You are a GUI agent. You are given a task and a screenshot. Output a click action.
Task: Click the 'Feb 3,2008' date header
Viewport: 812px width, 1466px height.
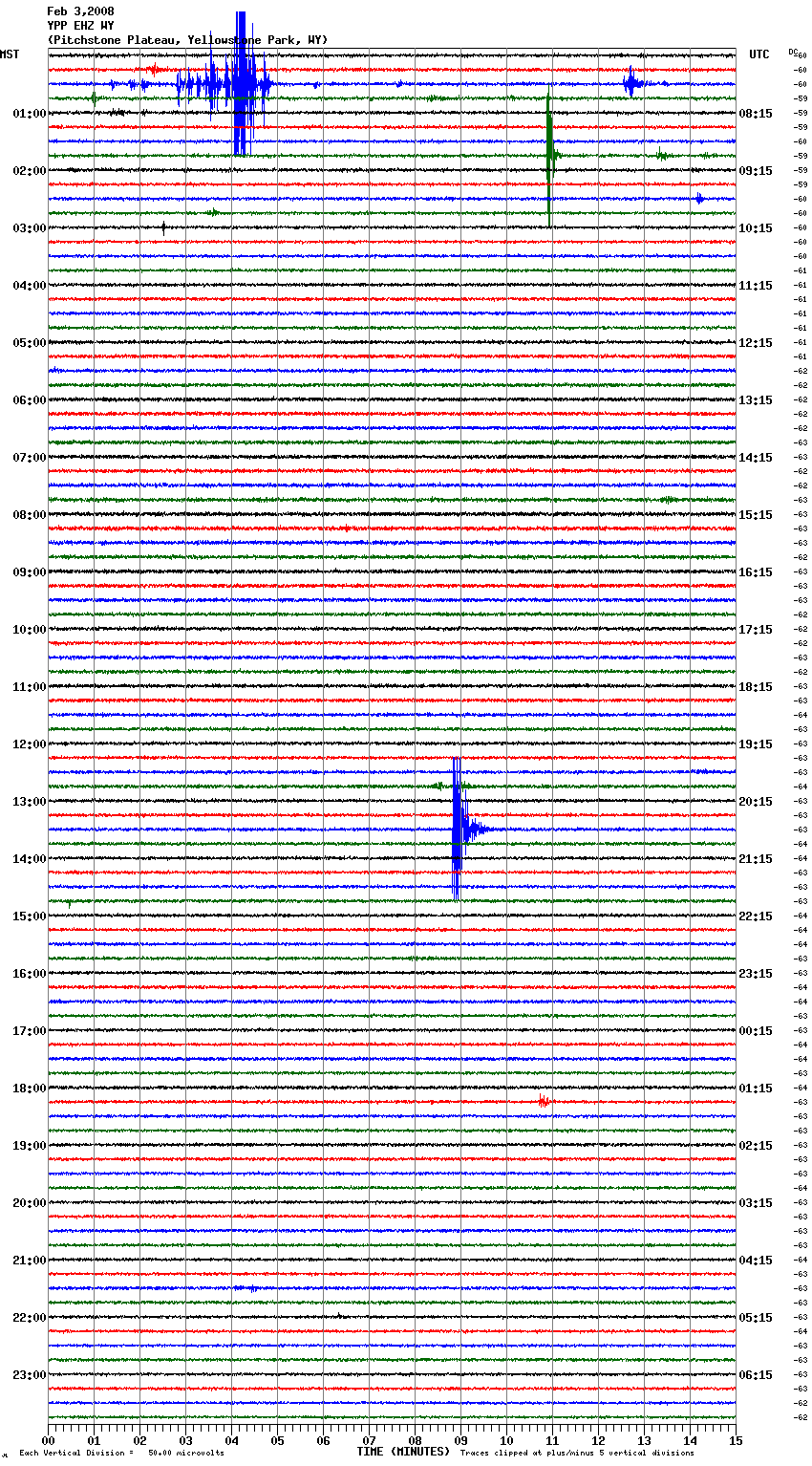pyautogui.click(x=80, y=11)
